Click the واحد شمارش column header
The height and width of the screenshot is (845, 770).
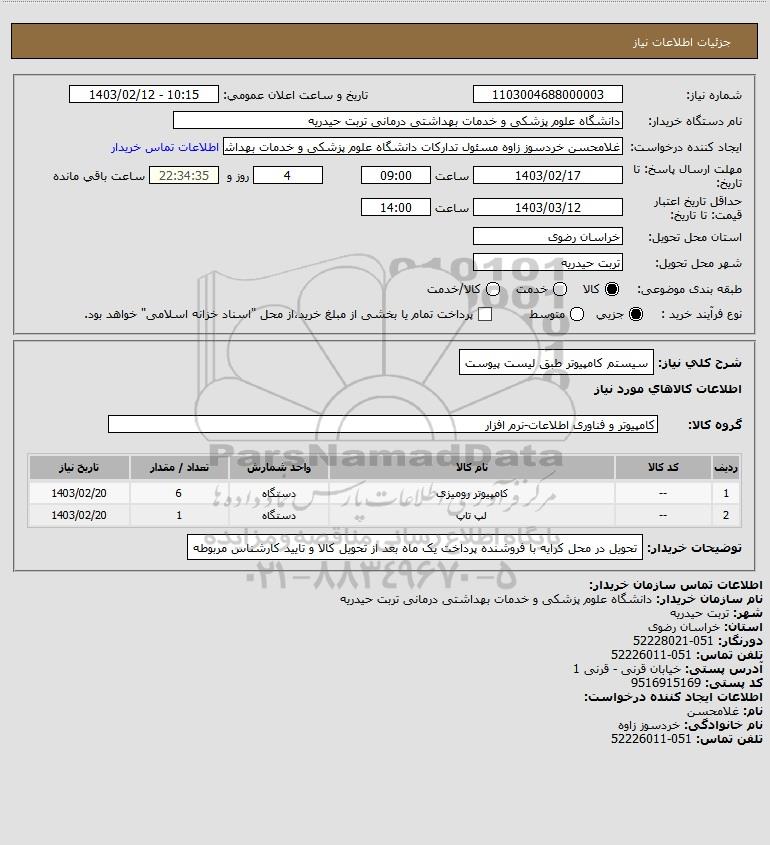click(x=279, y=468)
